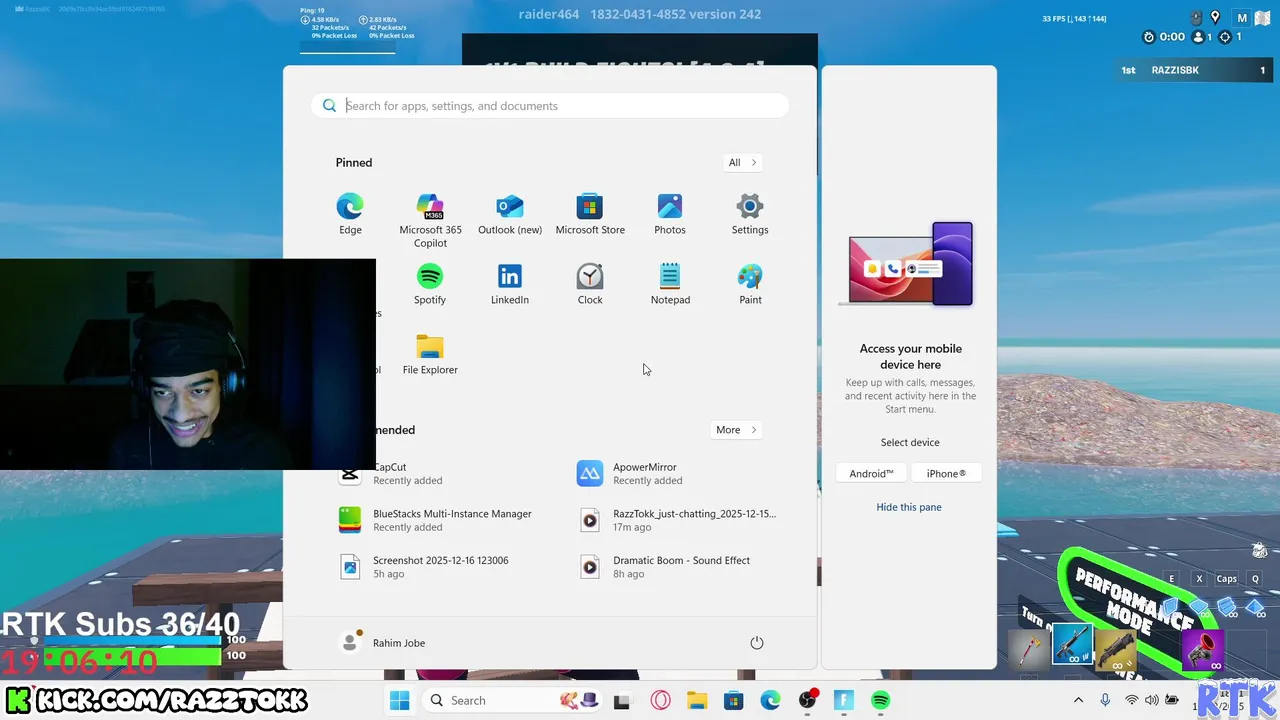Open Settings from pinned apps
The image size is (1280, 720).
pyautogui.click(x=750, y=214)
